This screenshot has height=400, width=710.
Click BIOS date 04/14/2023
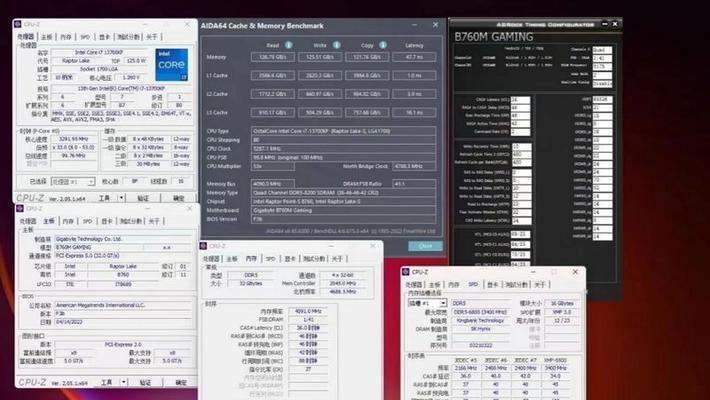123,322
